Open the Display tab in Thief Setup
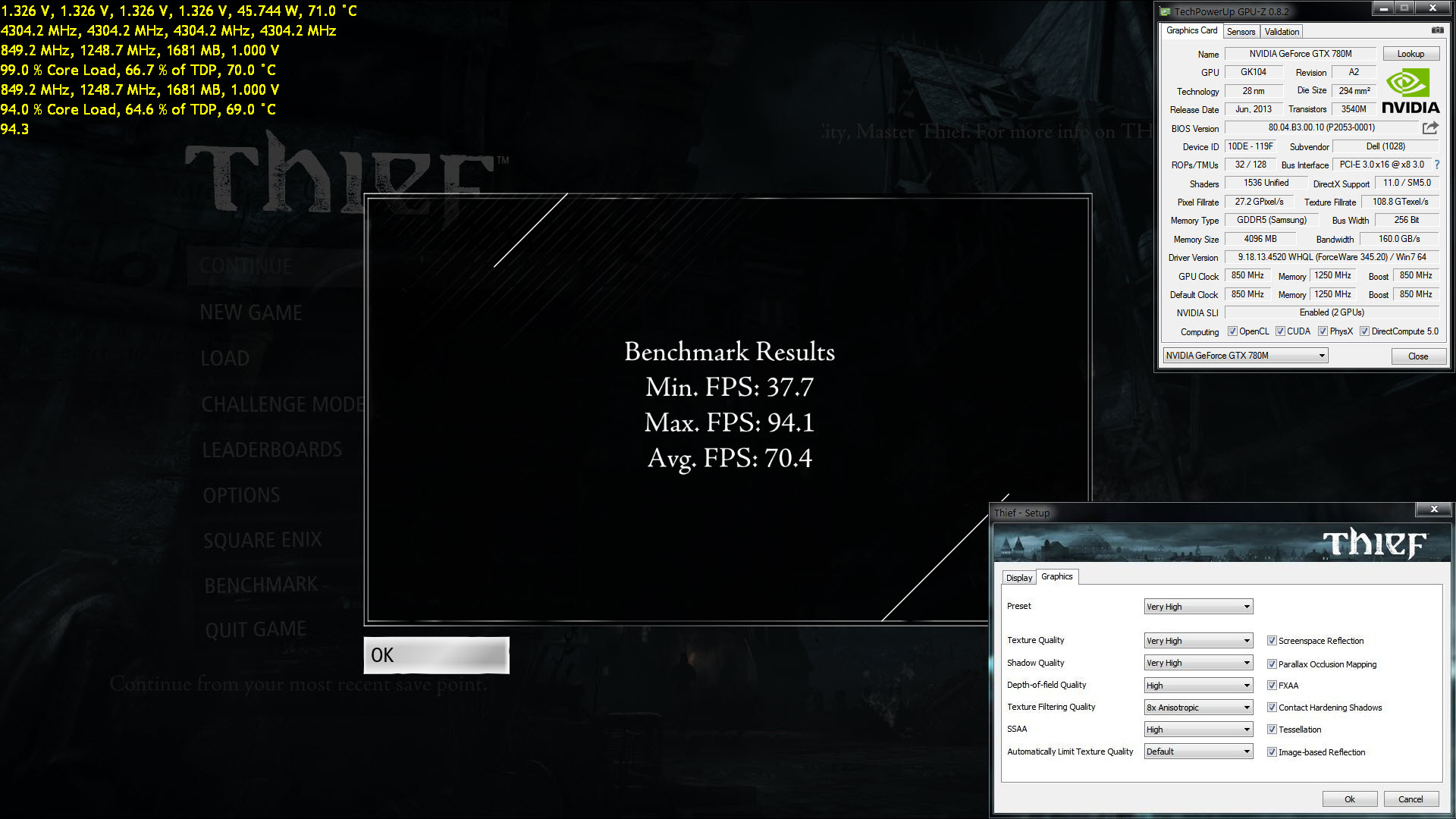 click(x=1018, y=578)
